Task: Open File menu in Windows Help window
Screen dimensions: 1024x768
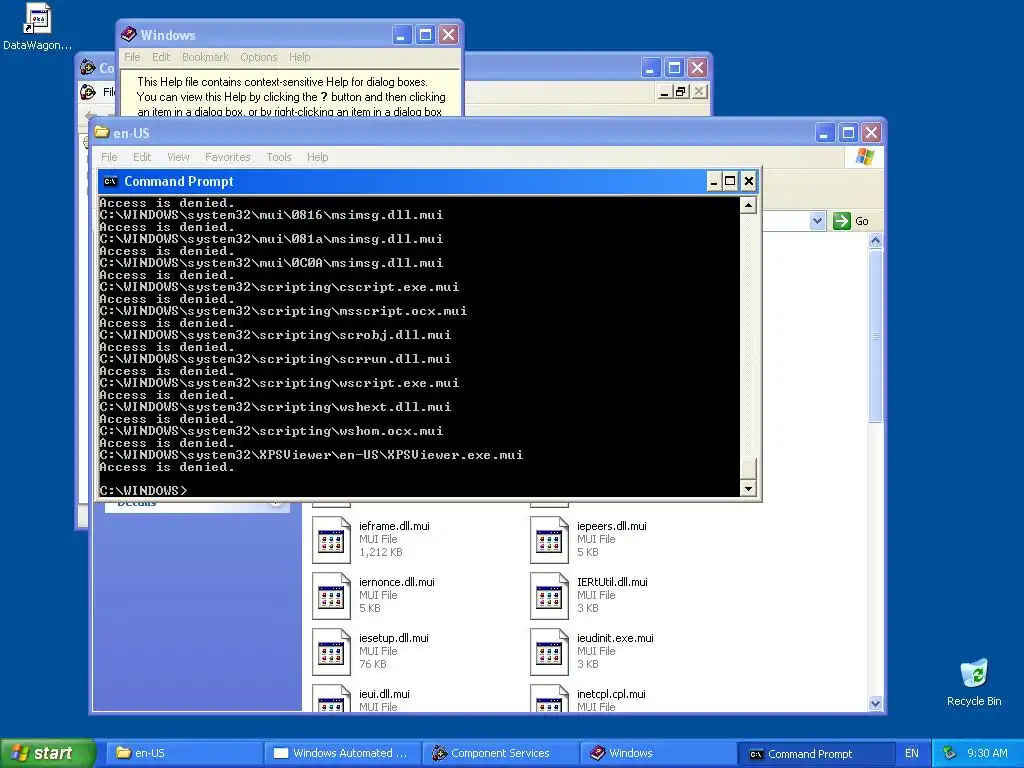Action: click(x=132, y=57)
